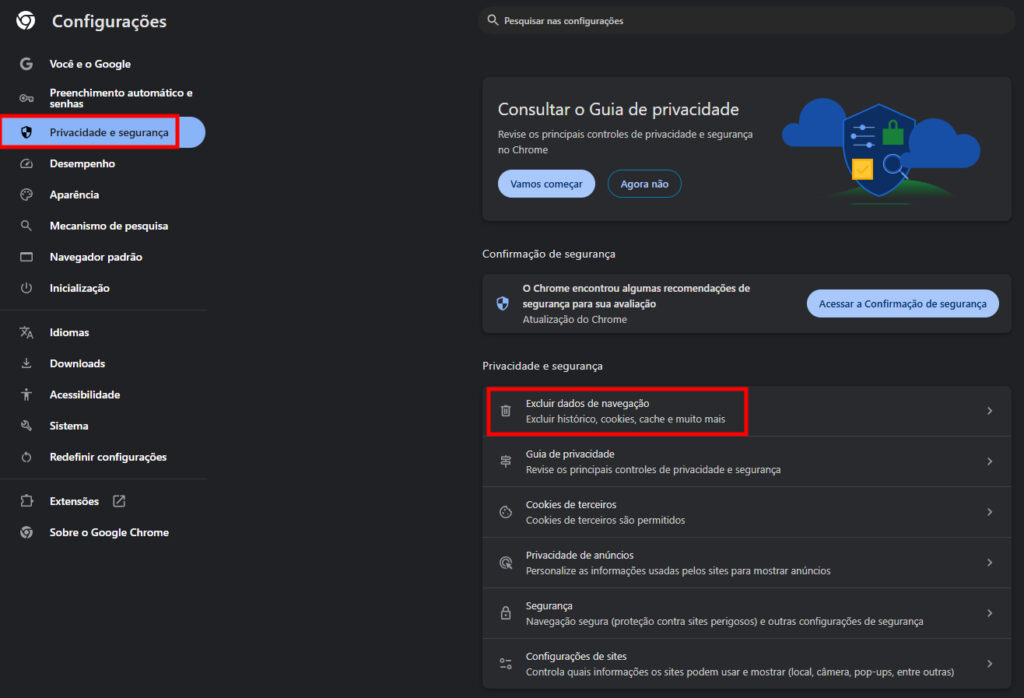Click the lock icon beside Segurança

click(x=506, y=613)
